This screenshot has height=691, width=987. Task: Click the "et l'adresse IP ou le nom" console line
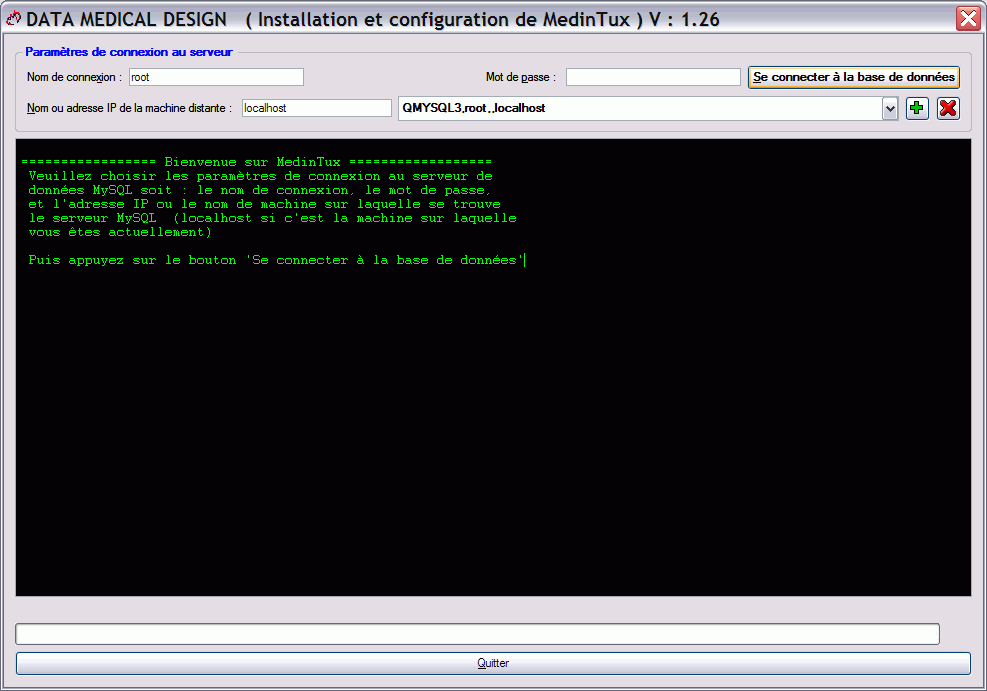[264, 205]
